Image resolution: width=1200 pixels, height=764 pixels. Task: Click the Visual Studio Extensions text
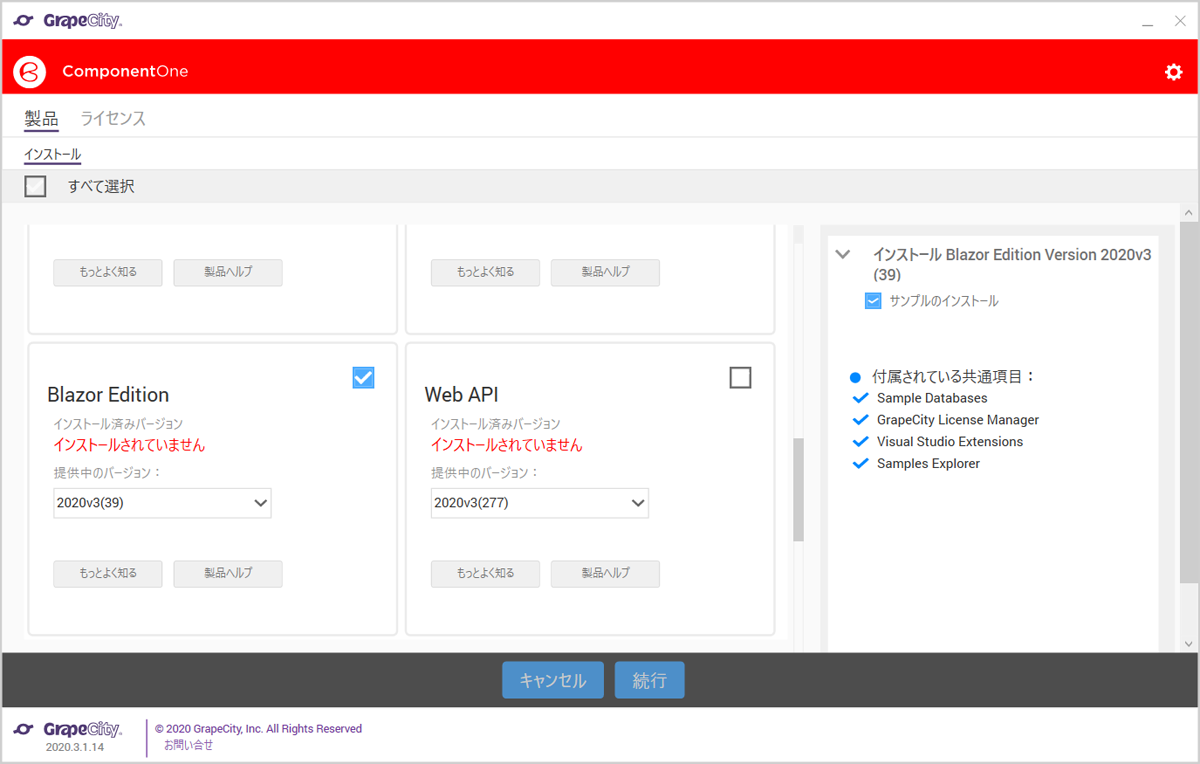pyautogui.click(x=950, y=442)
